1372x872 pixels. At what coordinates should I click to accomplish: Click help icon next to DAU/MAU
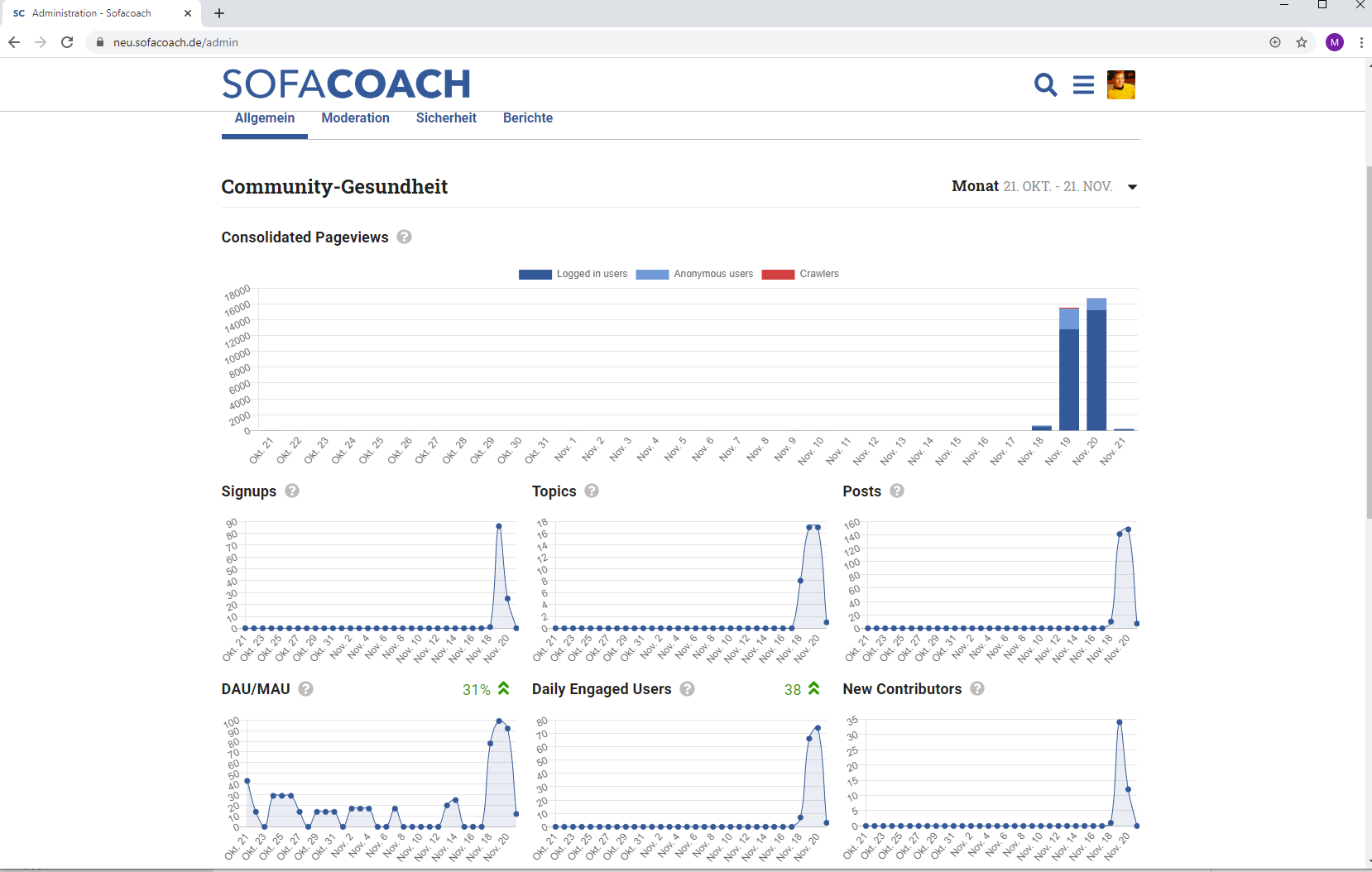[x=306, y=688]
